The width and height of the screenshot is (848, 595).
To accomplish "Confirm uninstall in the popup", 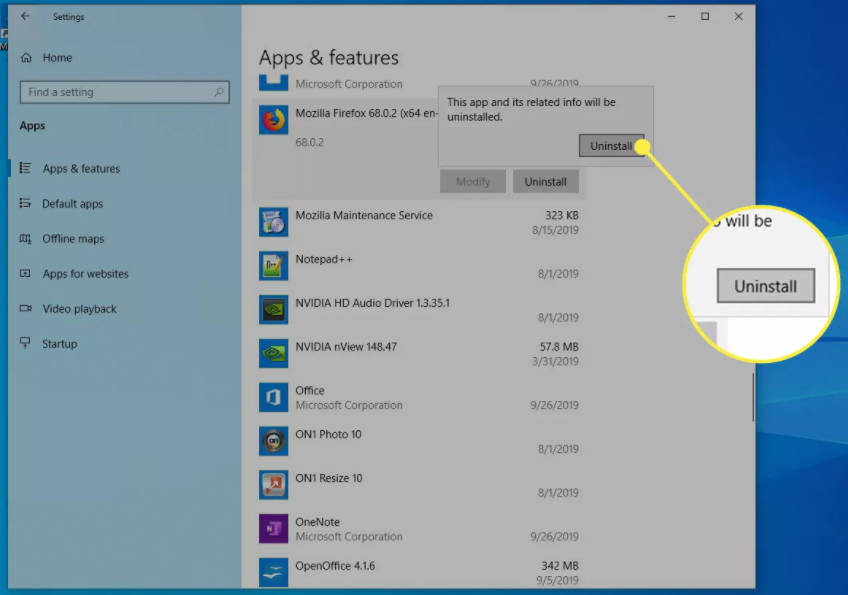I will click(612, 145).
